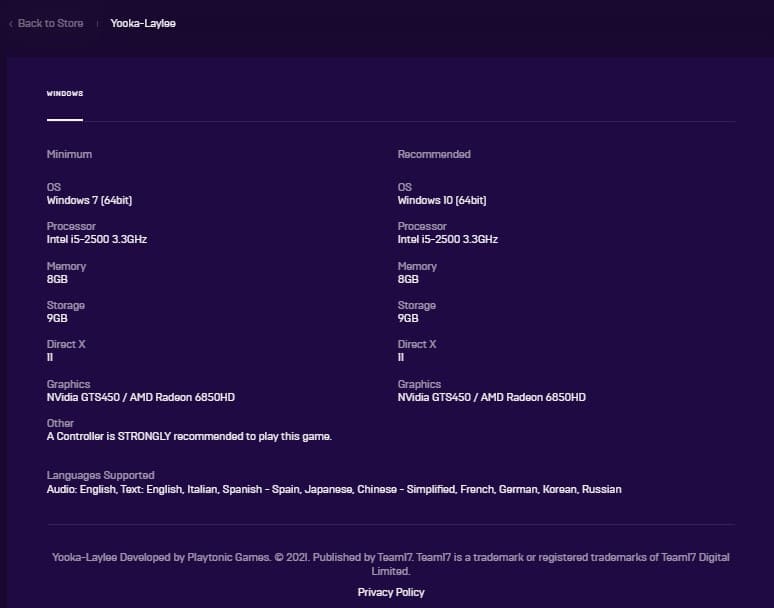Open the Yooka-Laylee breadcrumb title

[x=143, y=23]
